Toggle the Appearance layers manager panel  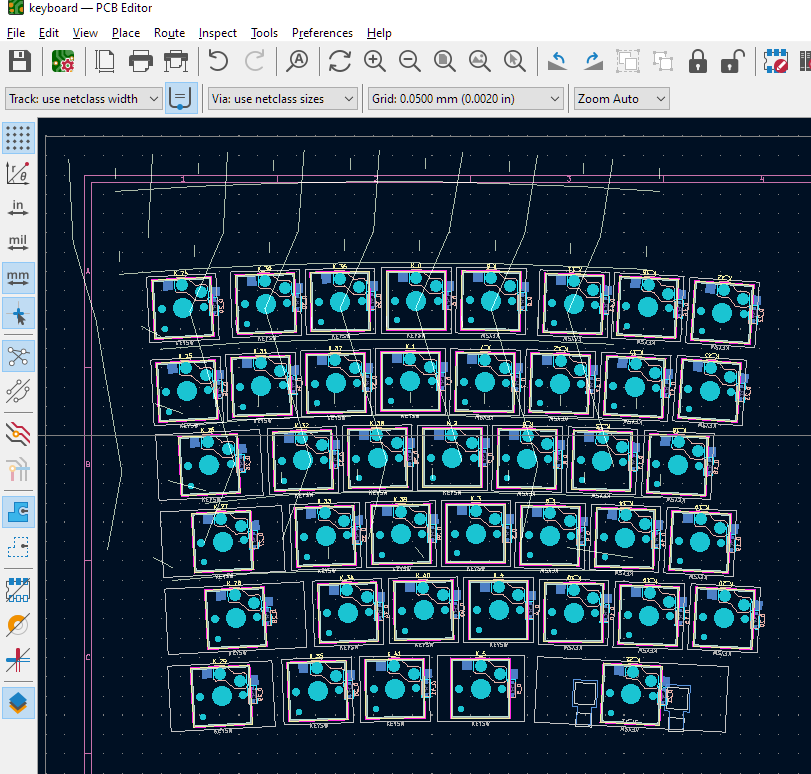[x=19, y=703]
